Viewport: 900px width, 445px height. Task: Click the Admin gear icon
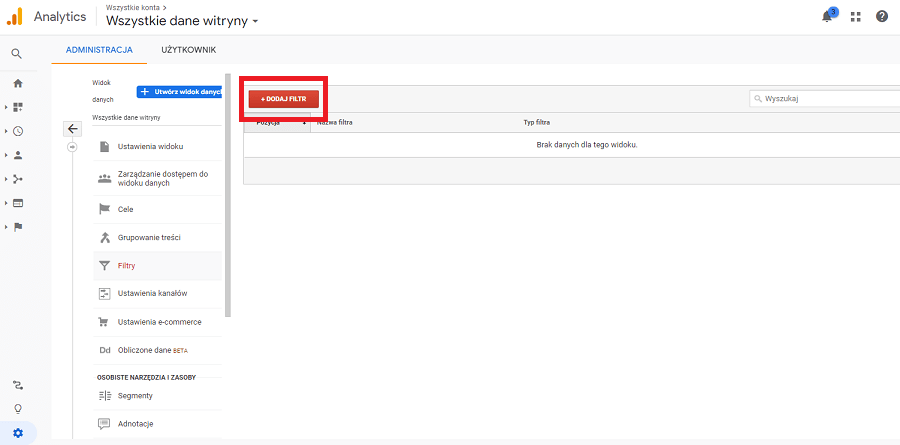point(18,433)
